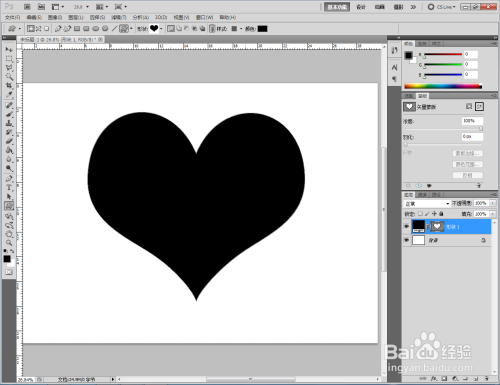Click the mask density input field

[473, 121]
